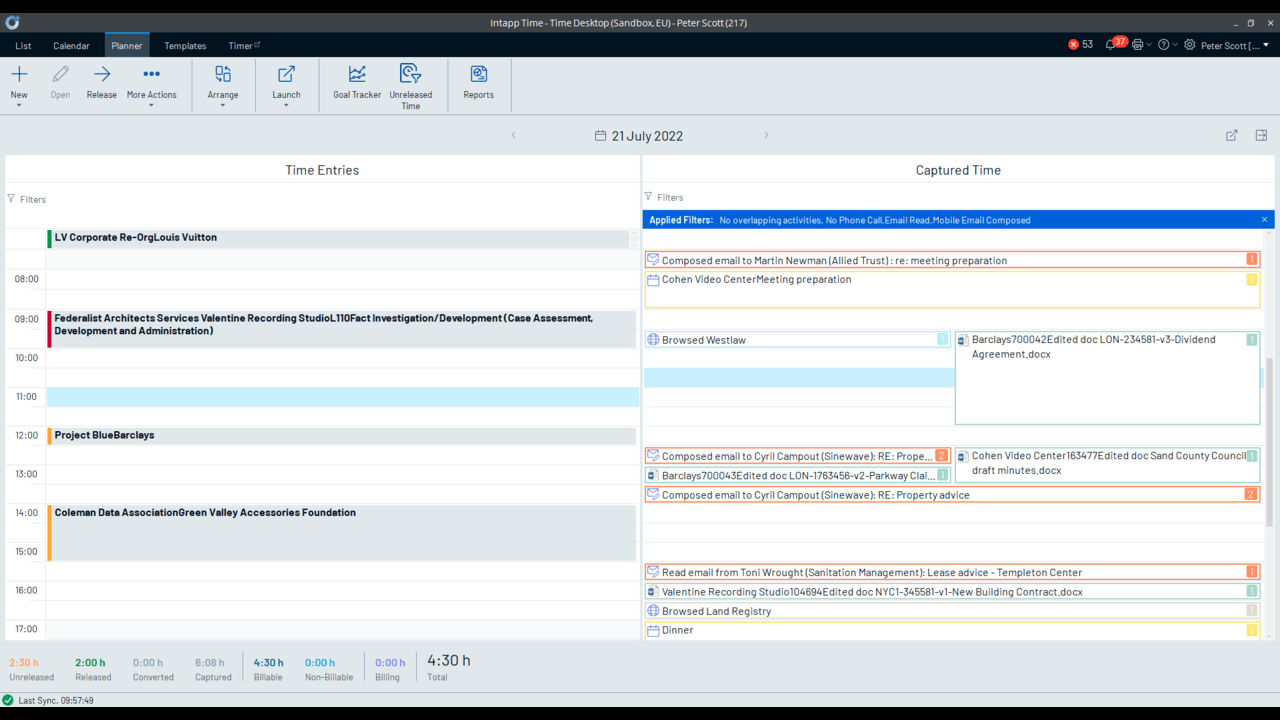The image size is (1280, 720).
Task: Select Composed email RE: Property advice entry
Action: tap(952, 495)
